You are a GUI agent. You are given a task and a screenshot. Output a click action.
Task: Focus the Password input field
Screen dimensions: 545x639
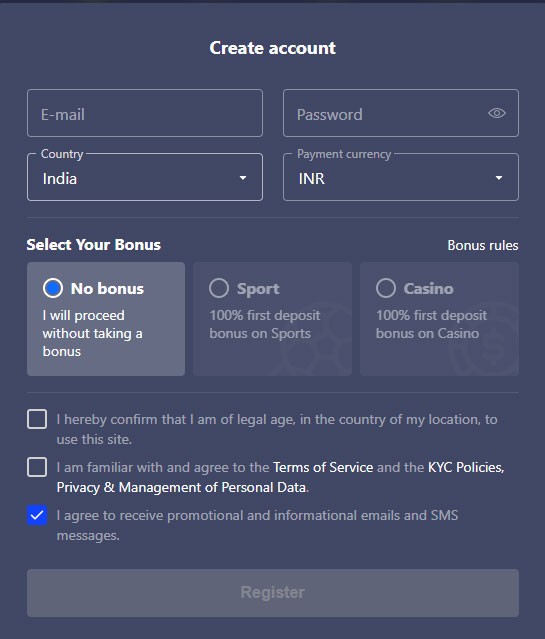(x=401, y=113)
